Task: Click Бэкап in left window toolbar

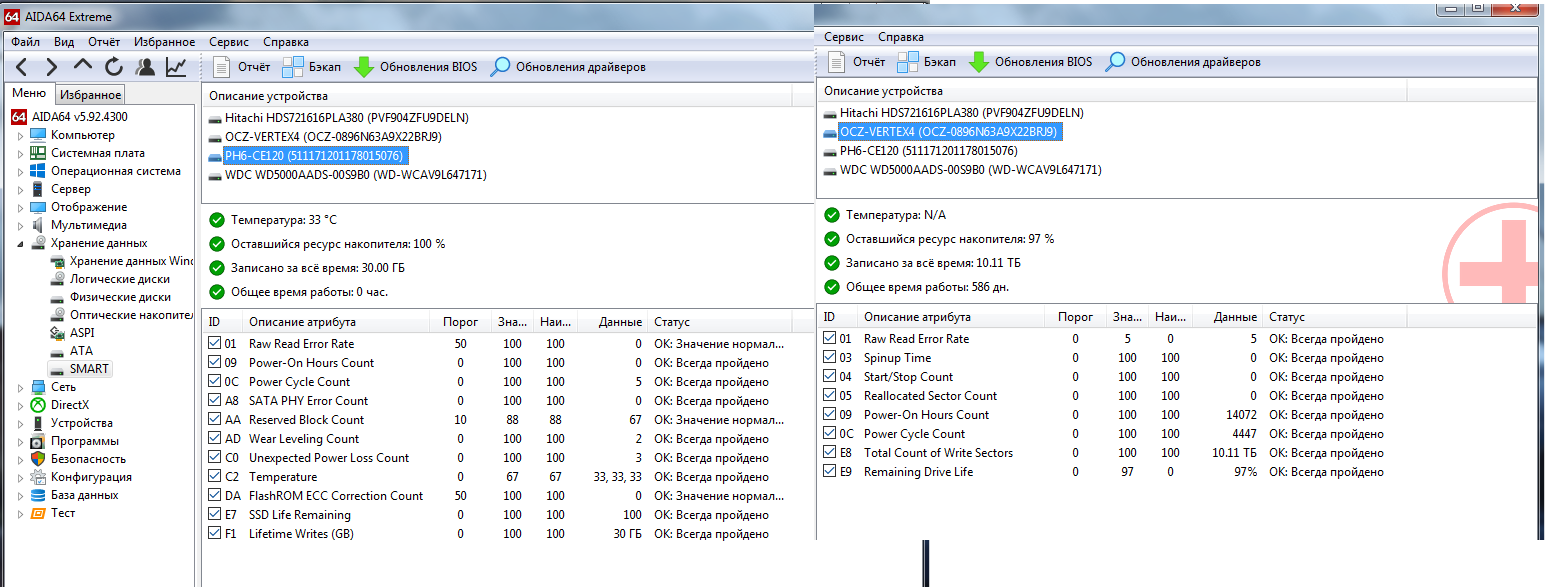Action: pyautogui.click(x=311, y=67)
